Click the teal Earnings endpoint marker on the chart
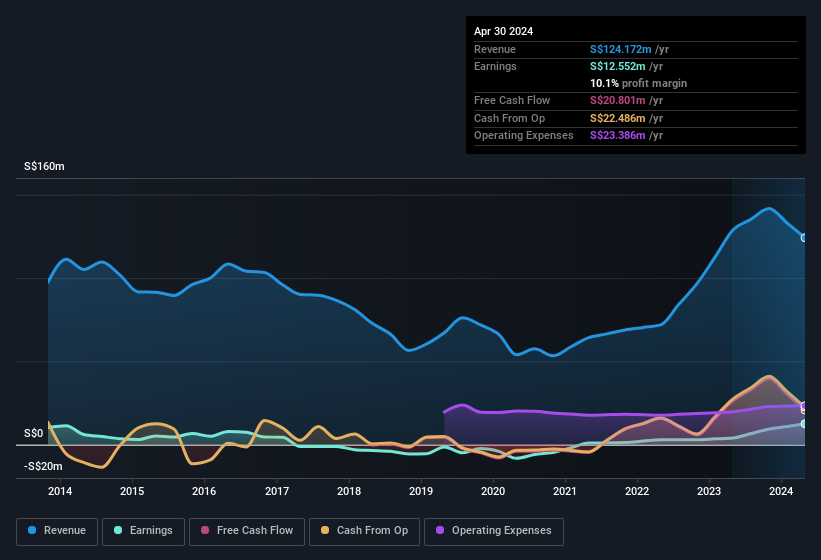Screen dimensions: 821x560 [804, 424]
